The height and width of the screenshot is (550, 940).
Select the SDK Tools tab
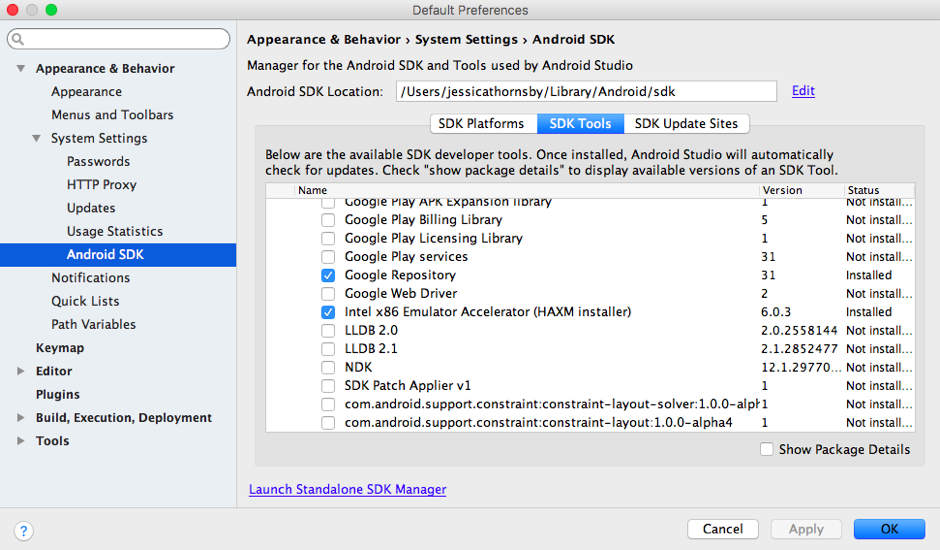(580, 124)
